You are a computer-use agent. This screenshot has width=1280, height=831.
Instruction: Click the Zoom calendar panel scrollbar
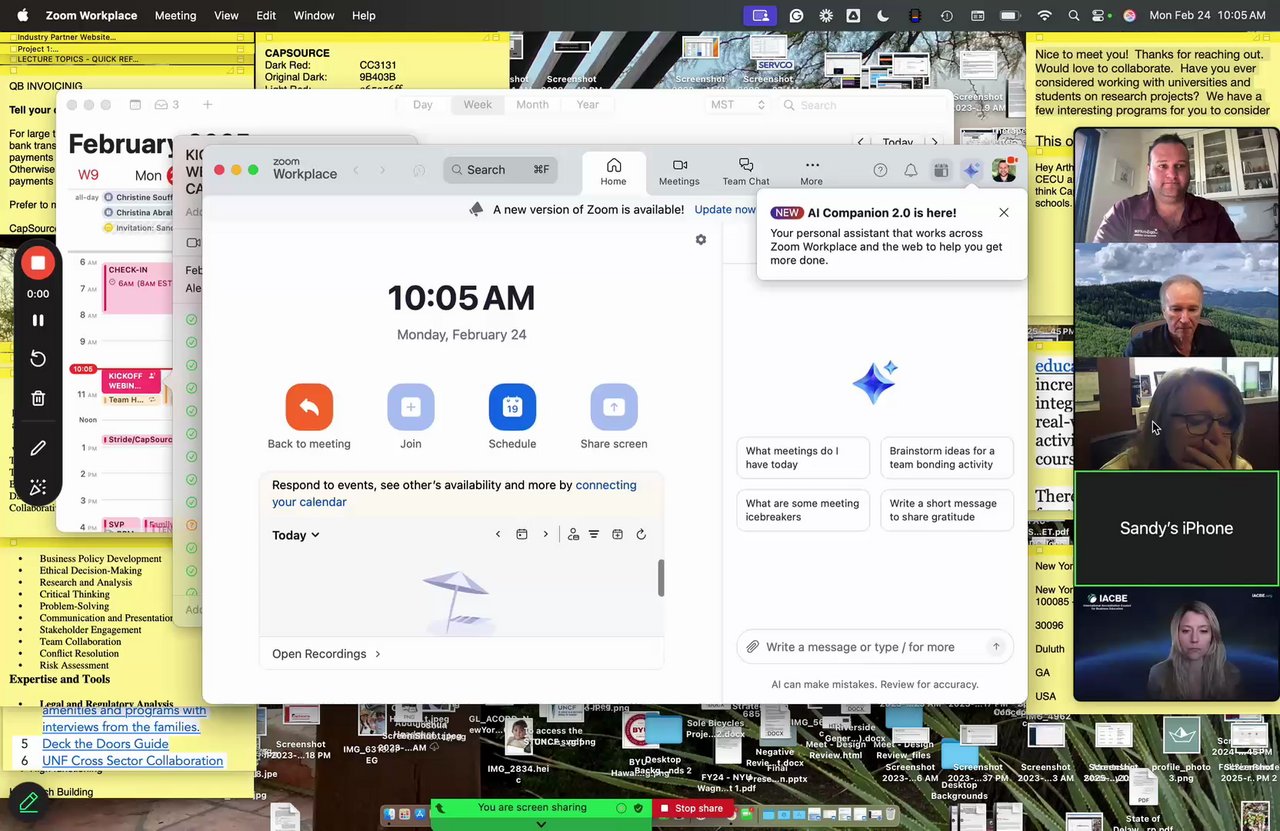click(x=661, y=578)
